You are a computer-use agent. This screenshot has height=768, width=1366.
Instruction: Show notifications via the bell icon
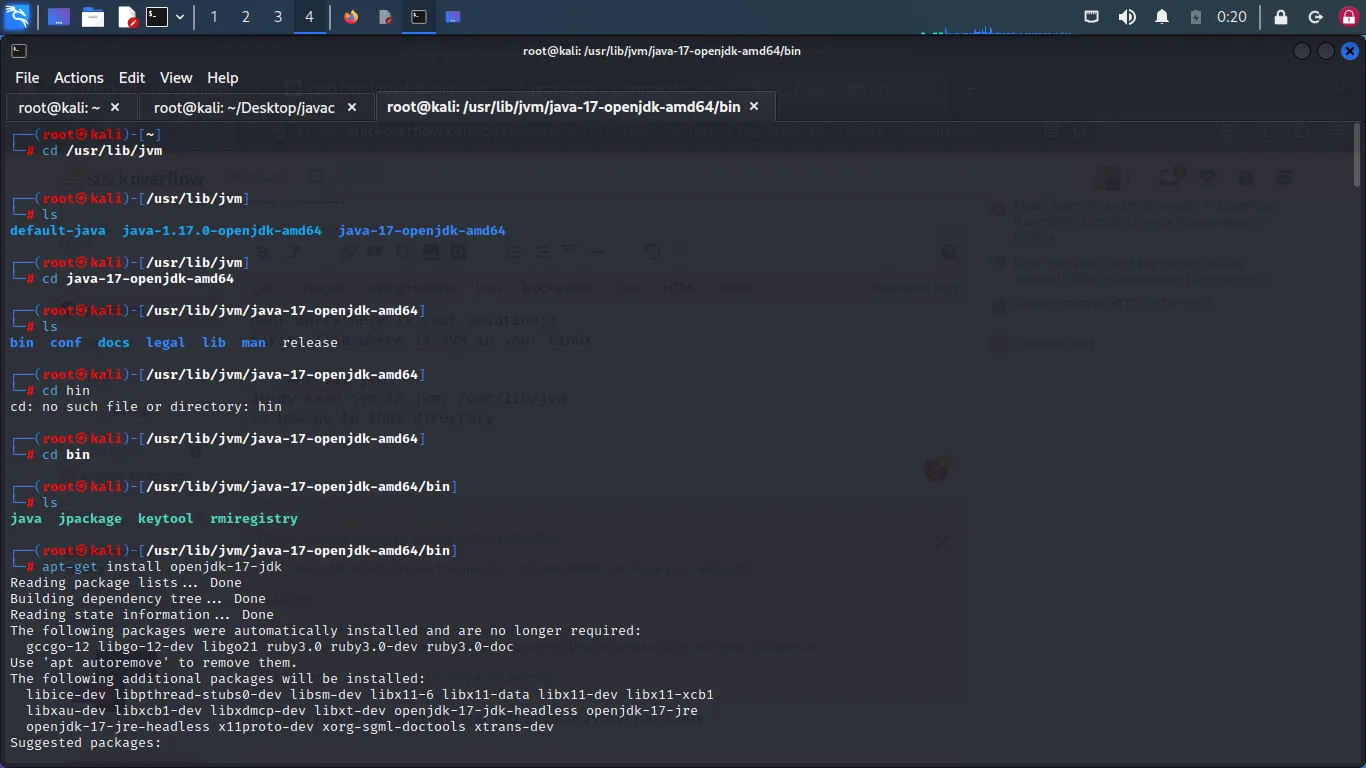pyautogui.click(x=1162, y=17)
